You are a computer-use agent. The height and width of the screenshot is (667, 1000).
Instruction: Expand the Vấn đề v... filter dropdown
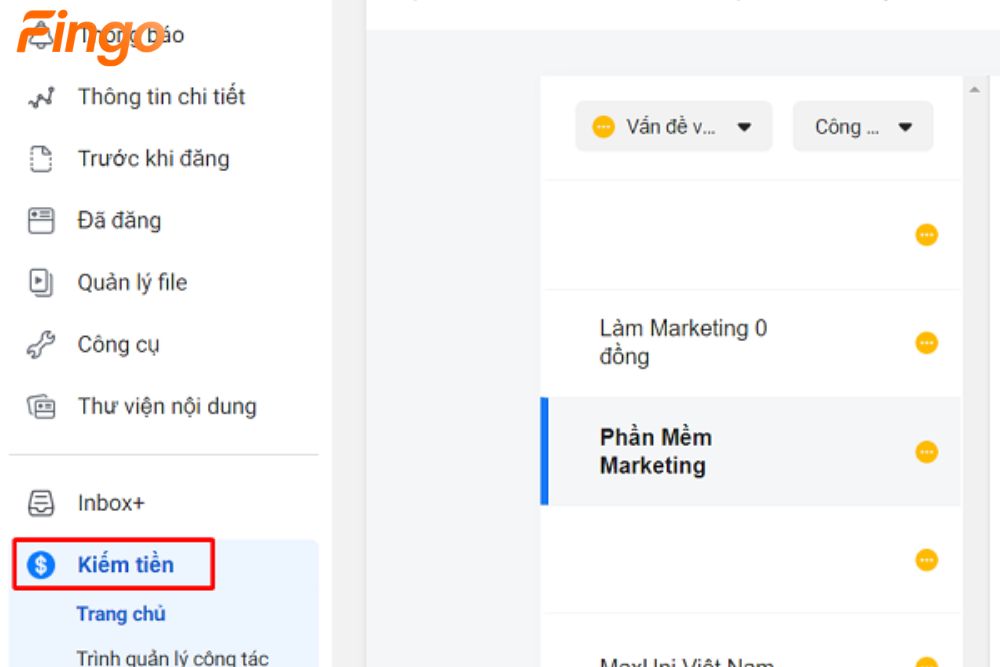coord(673,126)
